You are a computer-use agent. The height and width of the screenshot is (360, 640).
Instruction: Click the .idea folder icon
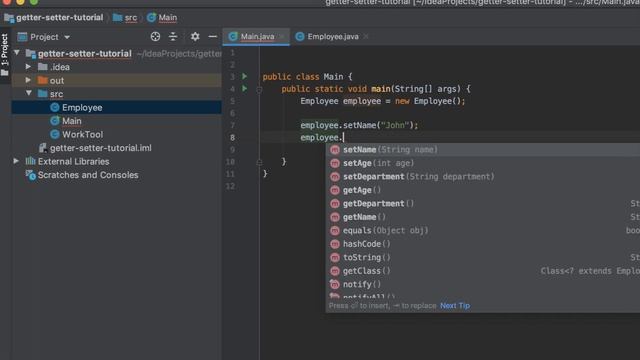pos(42,67)
